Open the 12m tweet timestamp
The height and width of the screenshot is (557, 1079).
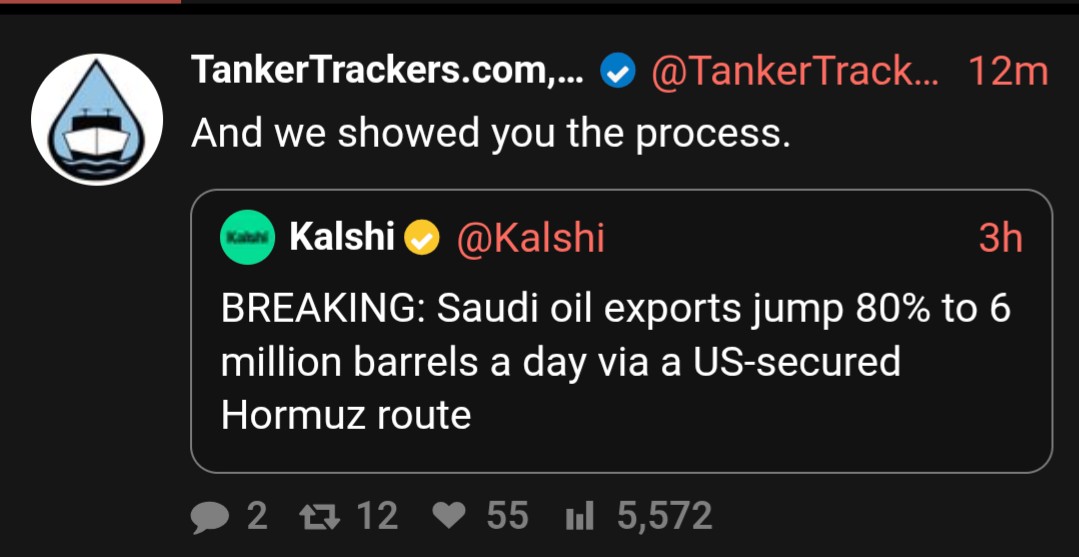(x=1008, y=71)
